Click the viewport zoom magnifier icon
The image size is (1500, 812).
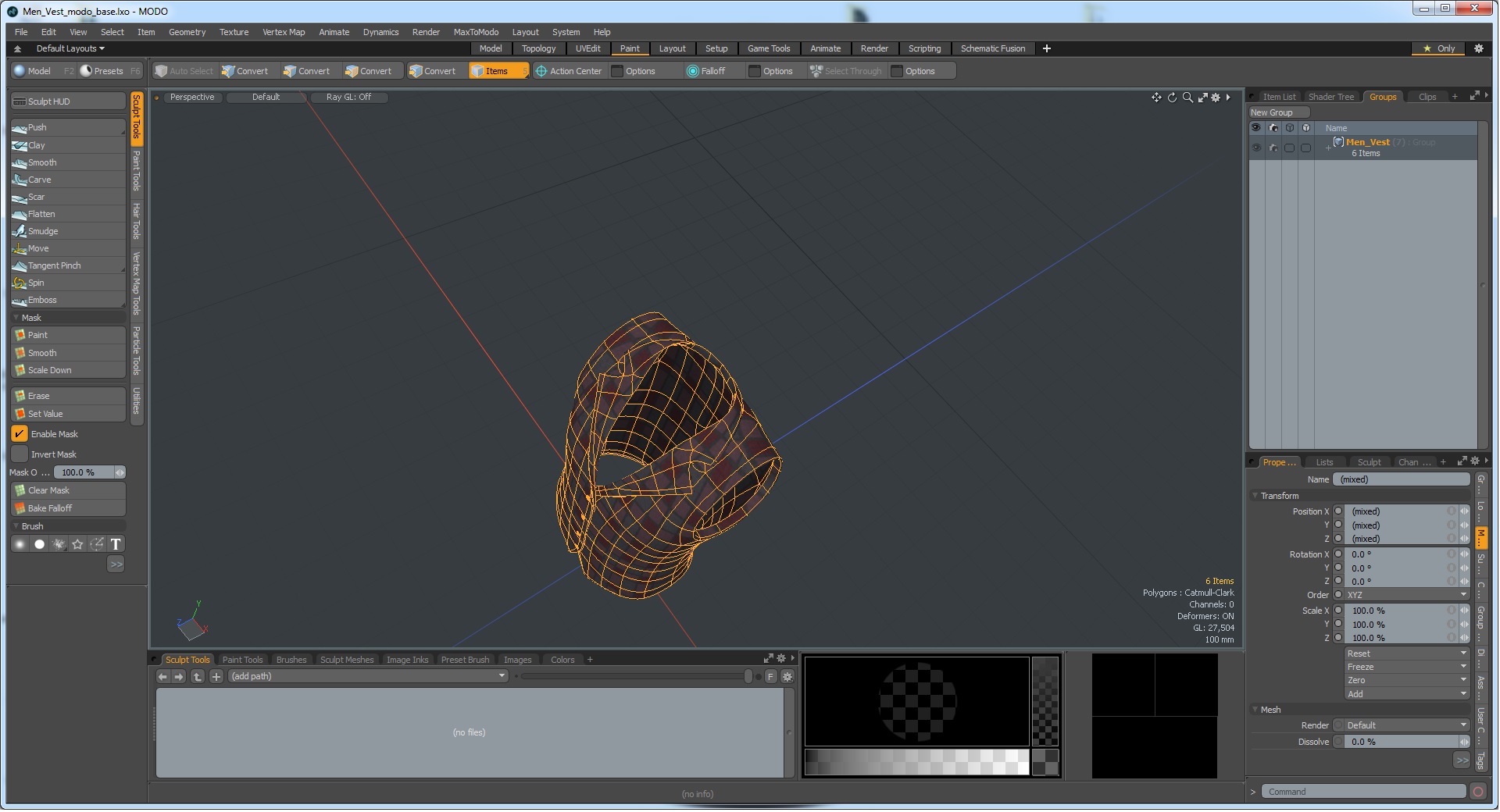(x=1187, y=98)
